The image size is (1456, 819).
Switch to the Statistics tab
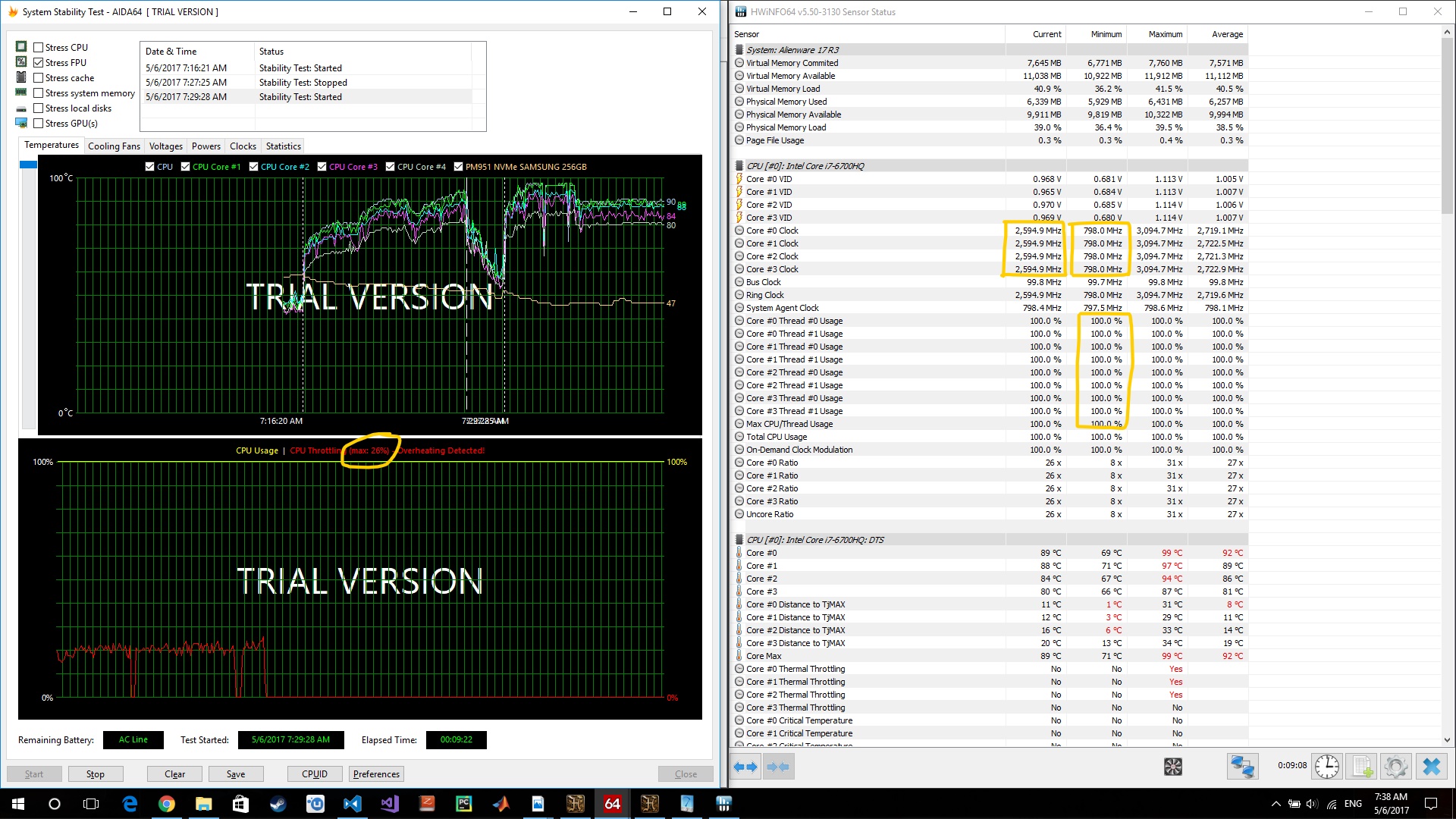283,146
